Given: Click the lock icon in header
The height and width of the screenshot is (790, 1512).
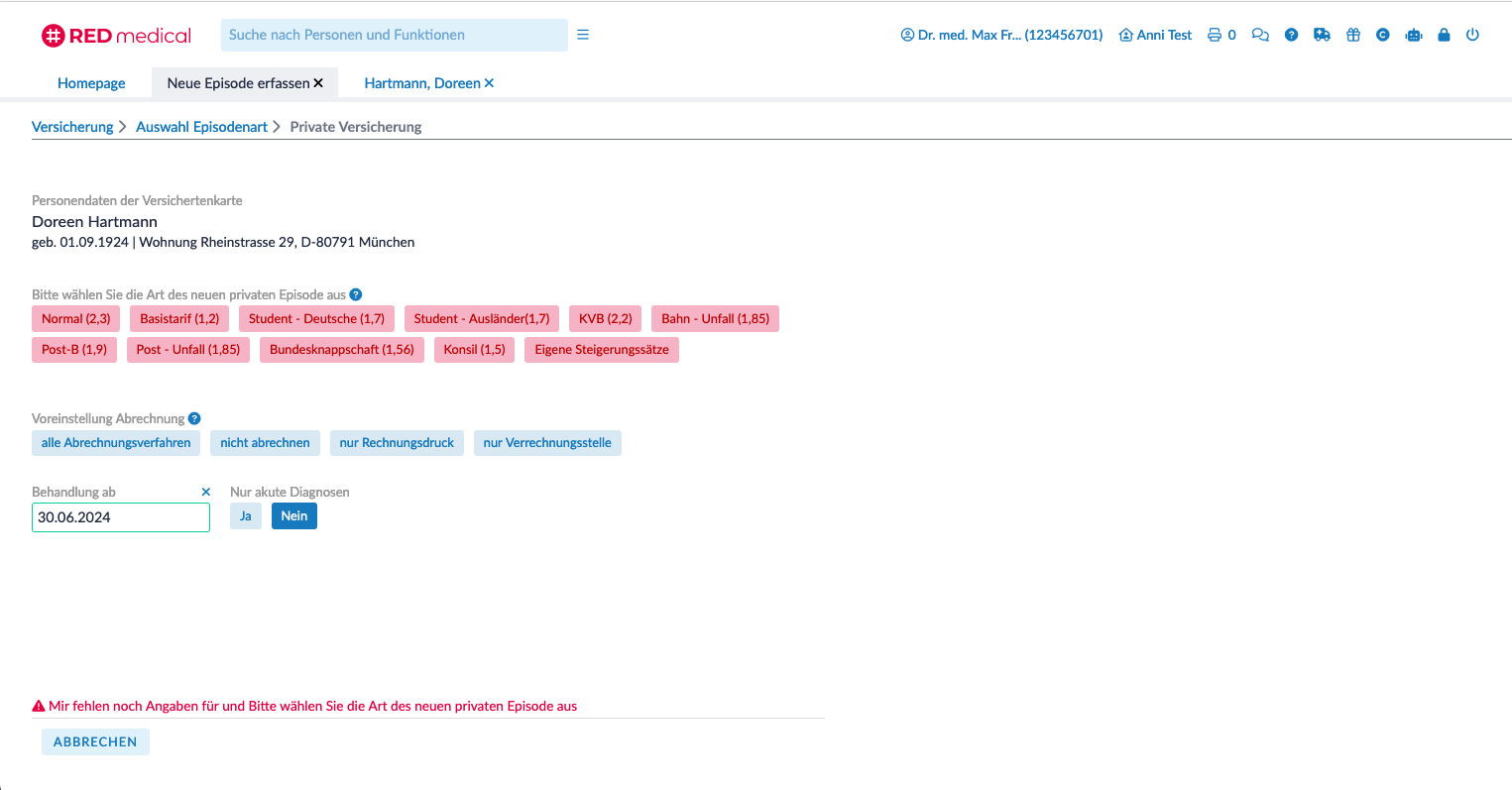Looking at the screenshot, I should (1444, 35).
